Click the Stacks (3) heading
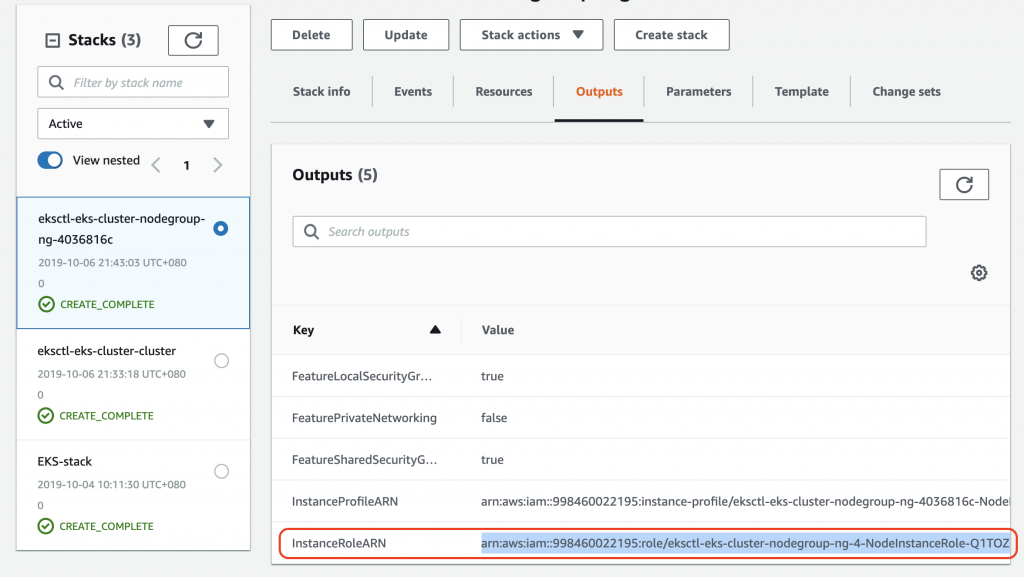 tap(104, 40)
